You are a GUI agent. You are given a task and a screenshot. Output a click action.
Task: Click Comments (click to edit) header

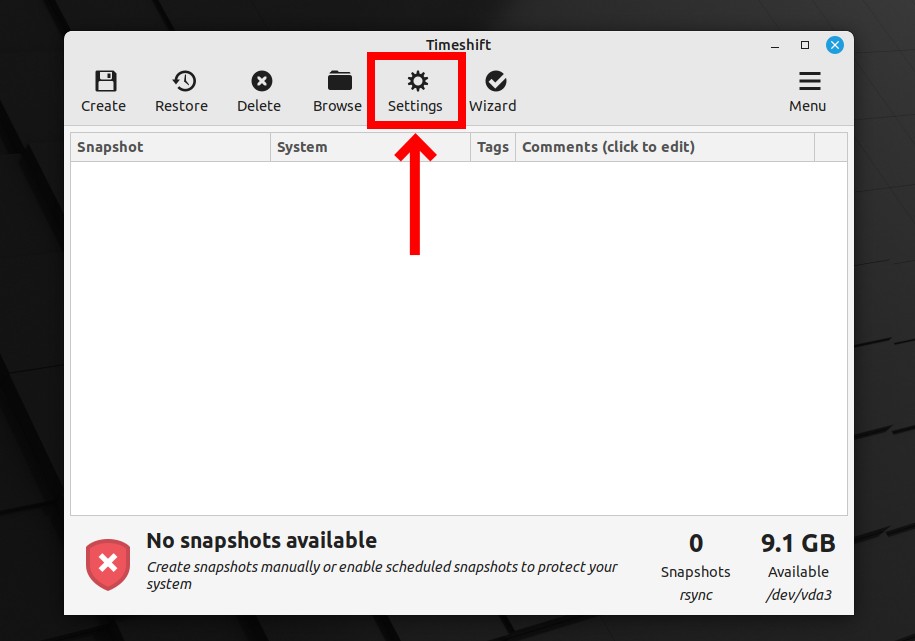665,147
